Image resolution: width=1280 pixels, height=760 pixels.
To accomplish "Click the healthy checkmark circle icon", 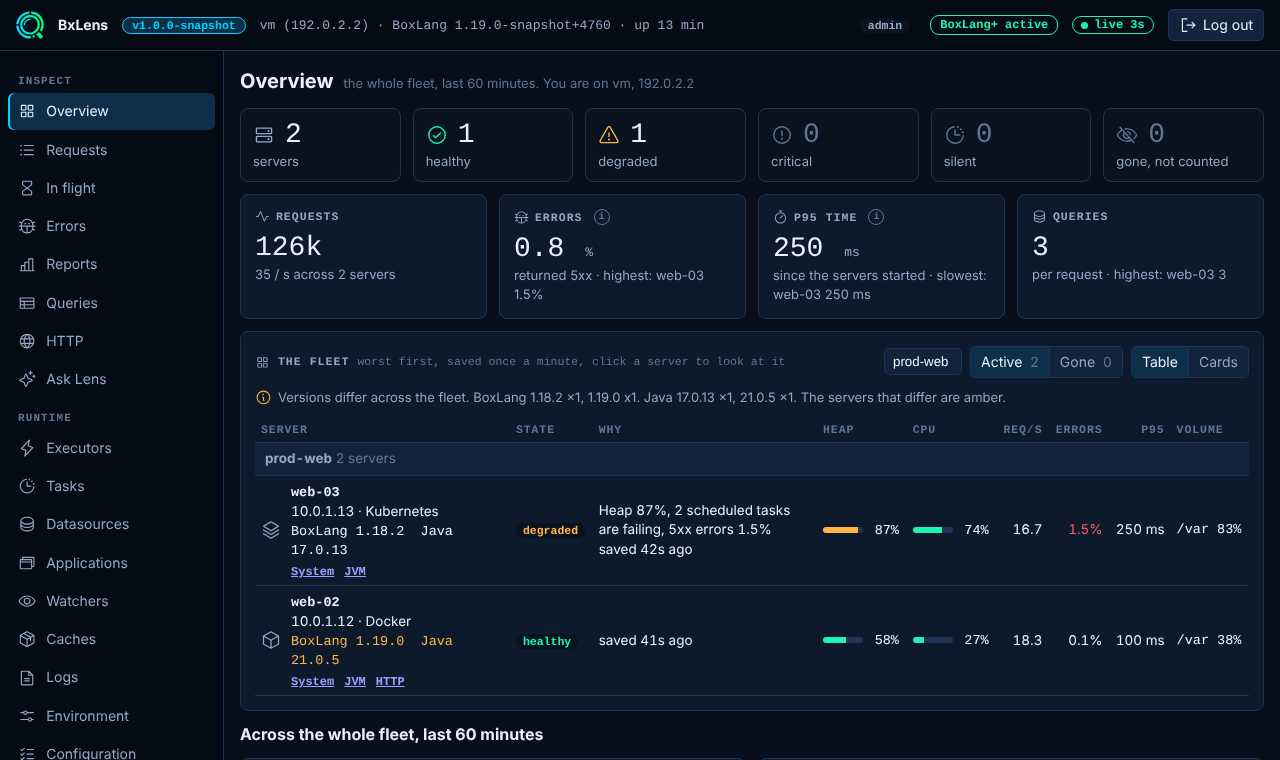I will click(x=437, y=135).
